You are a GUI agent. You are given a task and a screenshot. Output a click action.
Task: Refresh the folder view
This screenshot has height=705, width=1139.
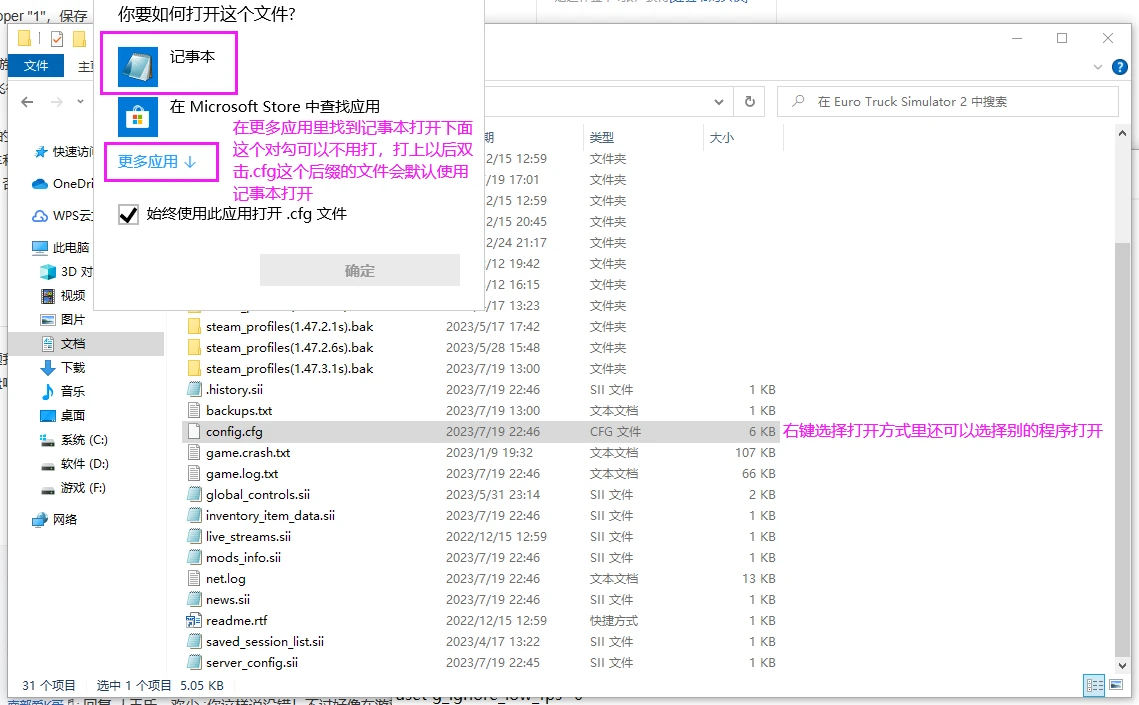750,102
